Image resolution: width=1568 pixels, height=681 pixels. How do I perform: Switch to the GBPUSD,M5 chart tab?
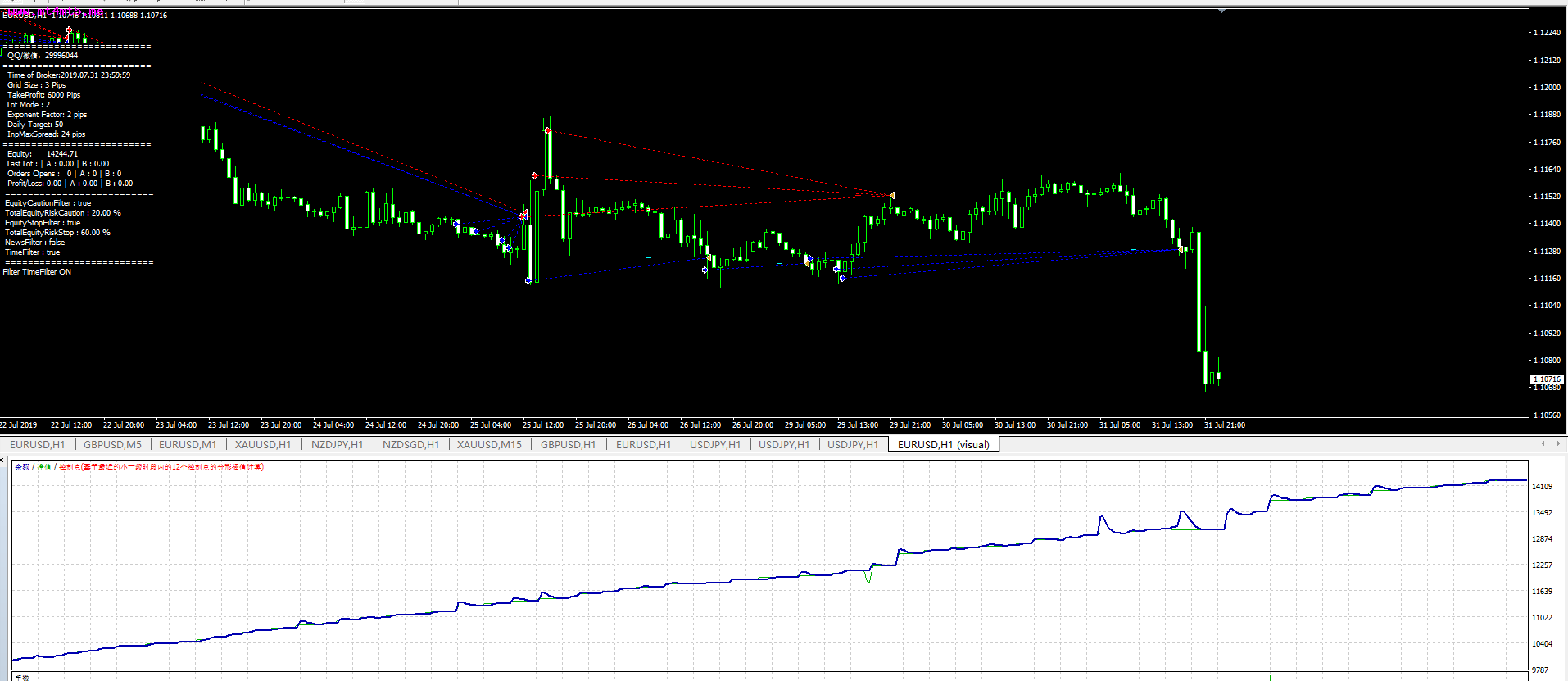point(112,445)
